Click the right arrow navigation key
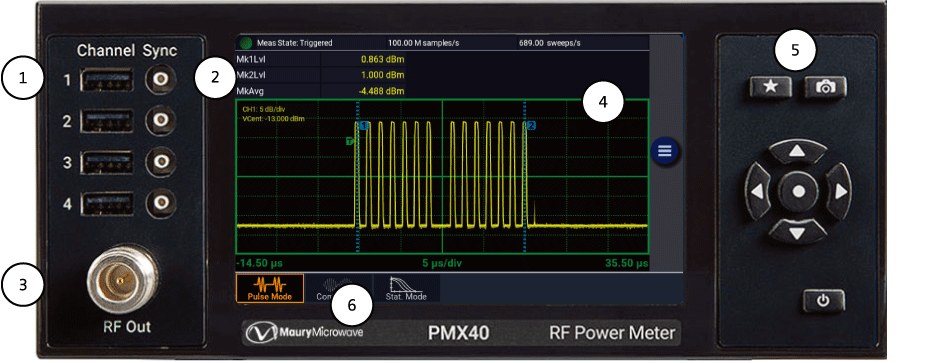 pos(837,192)
